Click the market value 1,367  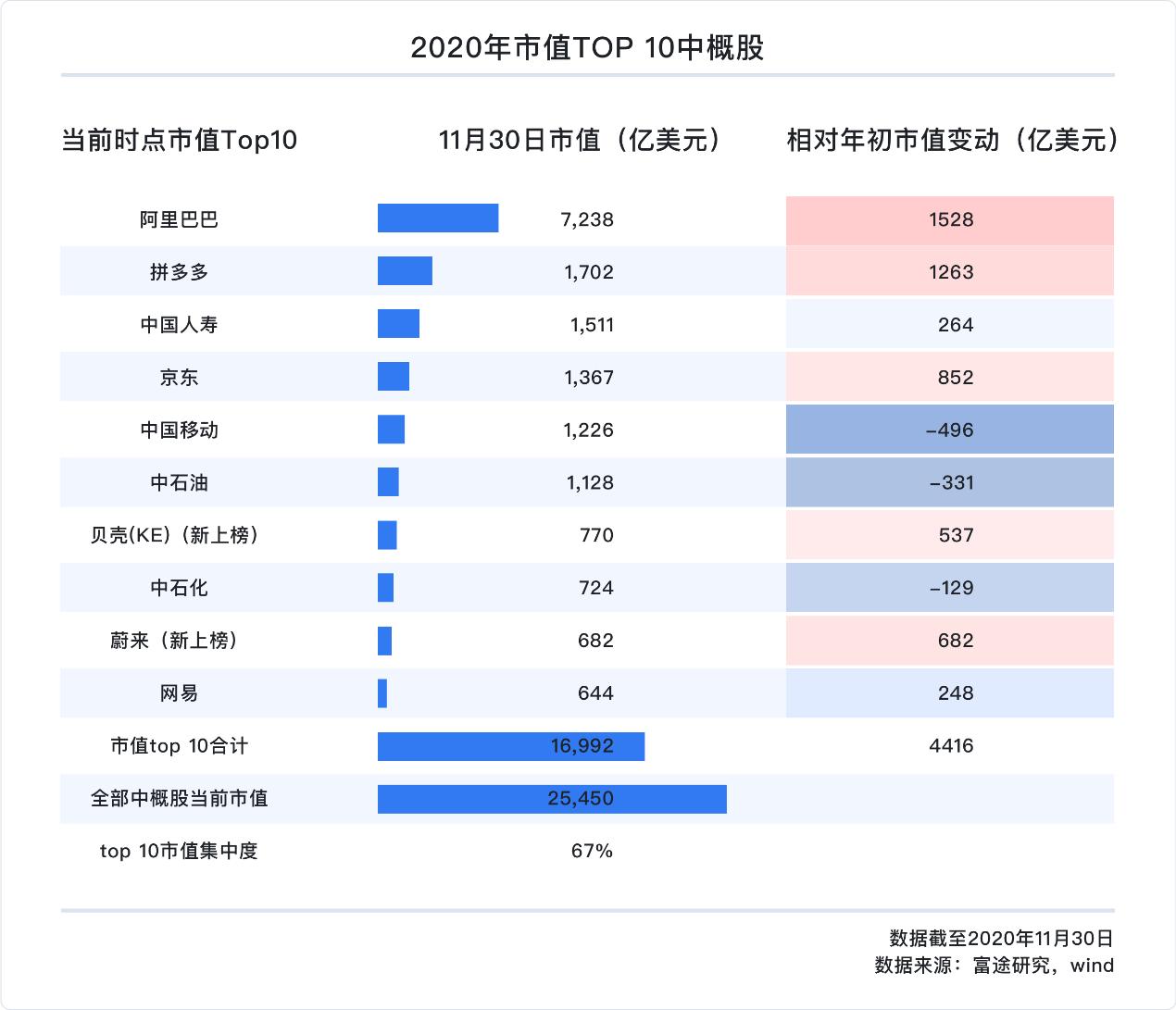589,378
